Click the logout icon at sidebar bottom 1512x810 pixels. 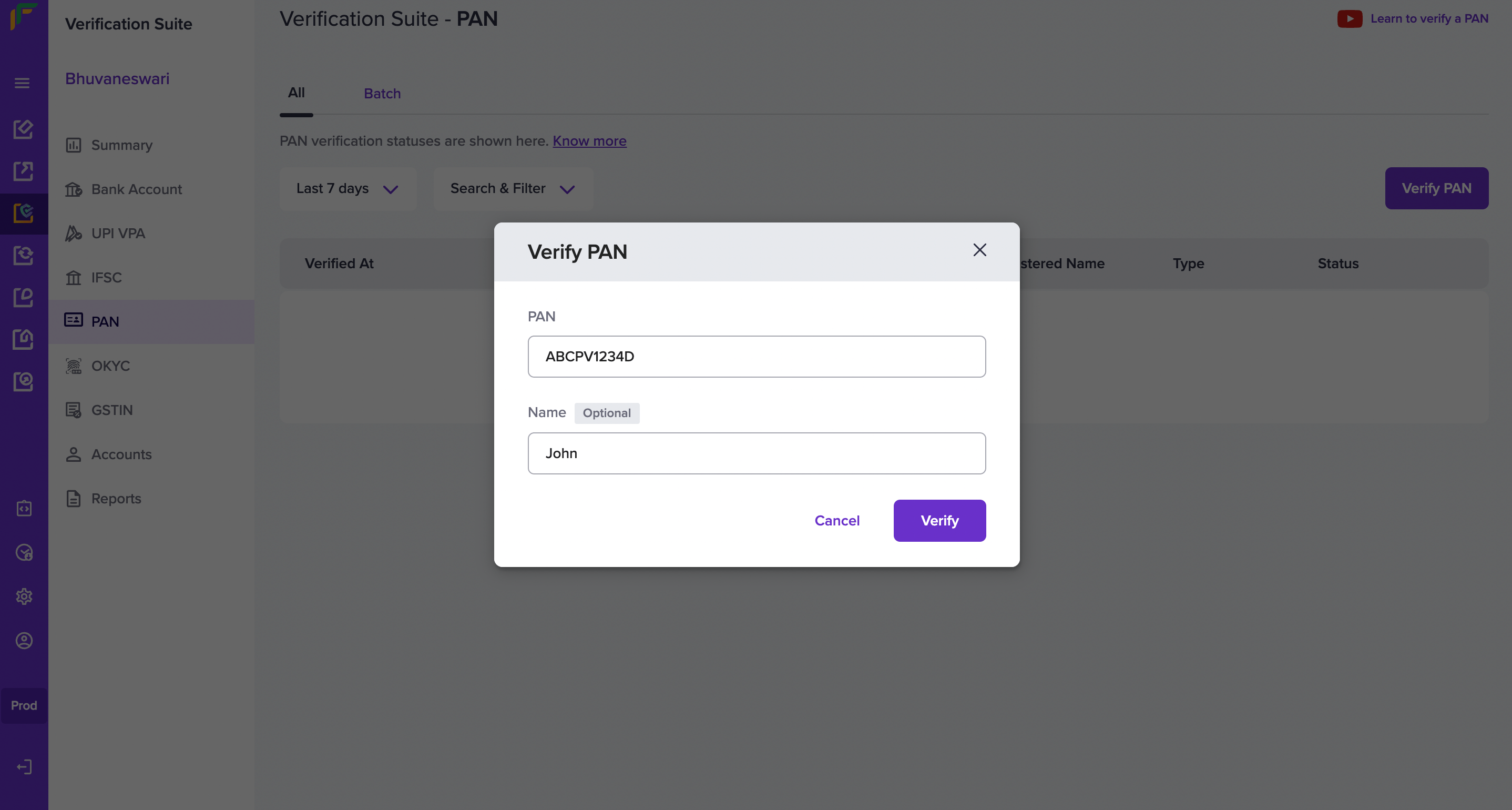pyautogui.click(x=24, y=766)
